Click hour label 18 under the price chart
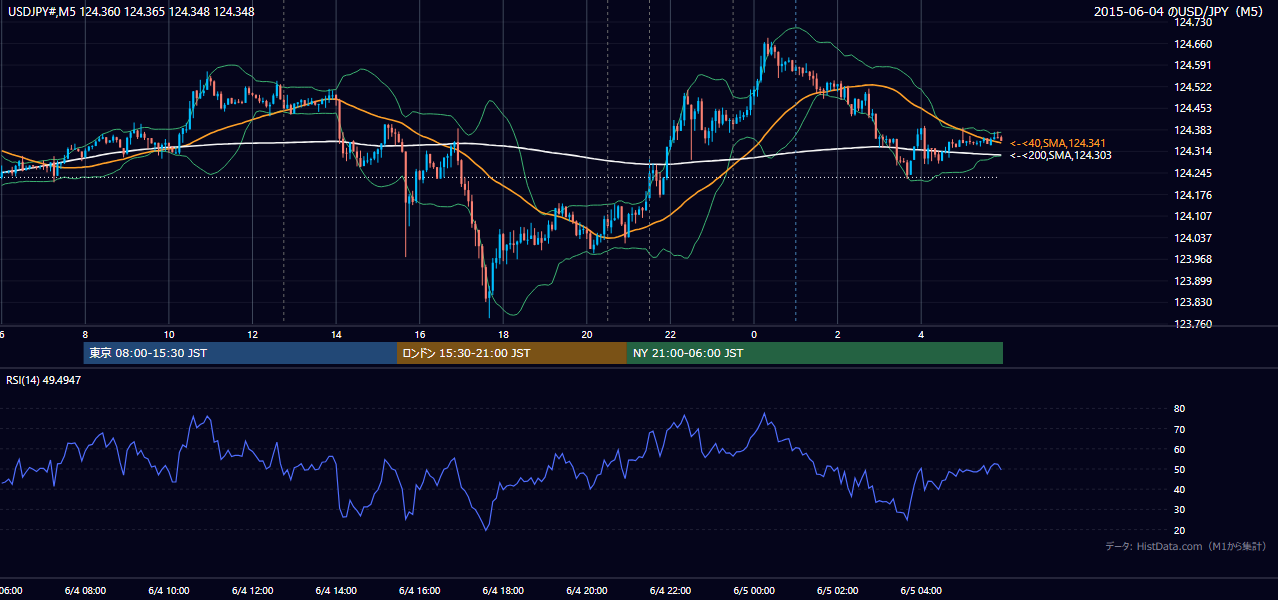Image resolution: width=1278 pixels, height=600 pixels. tap(503, 335)
